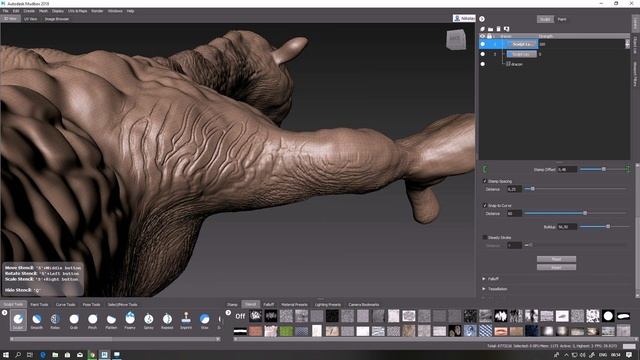
Task: Open Windows Start menu
Action: pos(6,355)
